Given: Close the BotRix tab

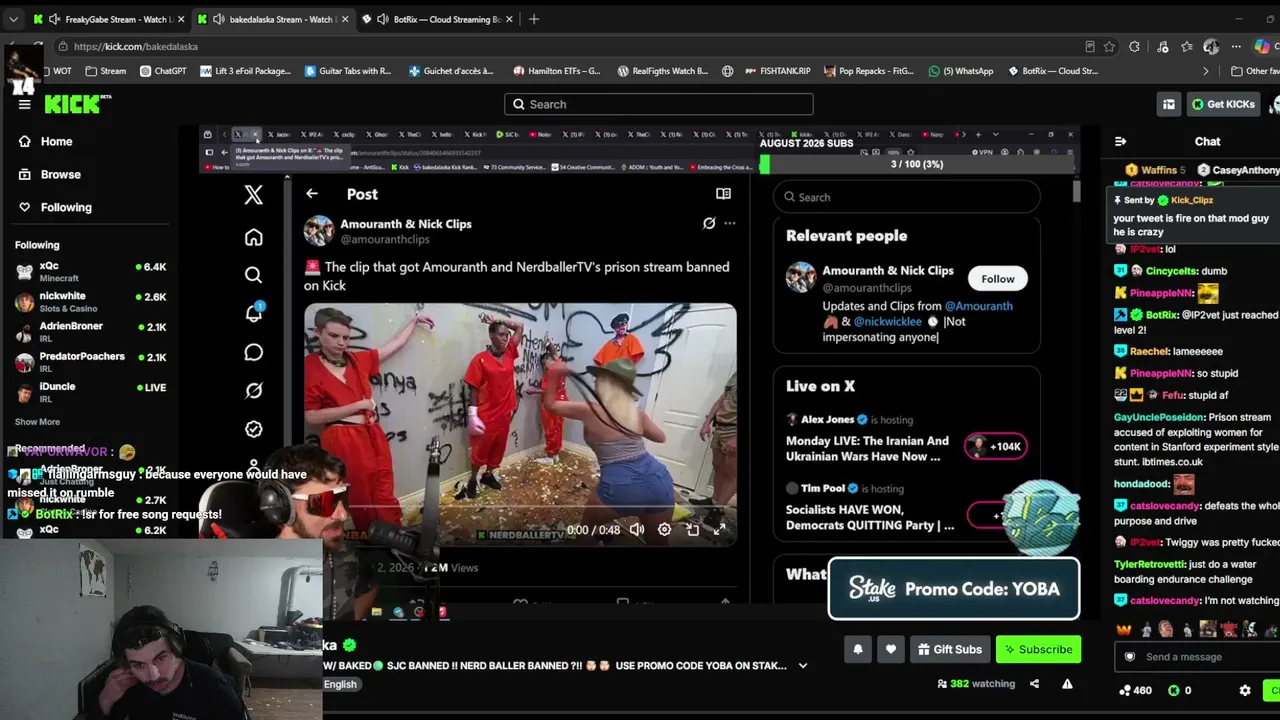Looking at the screenshot, I should click(x=509, y=19).
